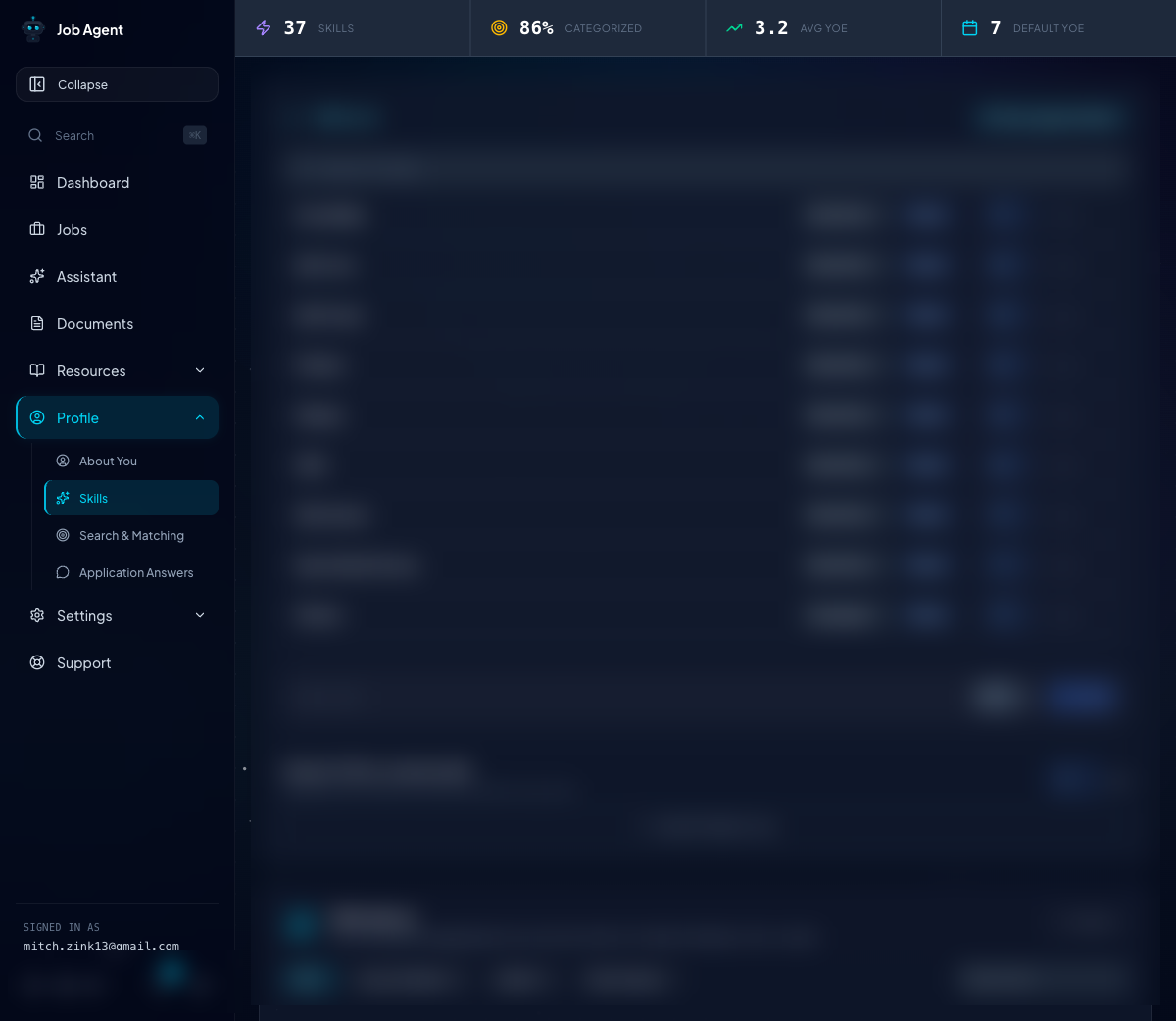Click the About You person icon
Viewport: 1176px width, 1021px height.
click(63, 461)
